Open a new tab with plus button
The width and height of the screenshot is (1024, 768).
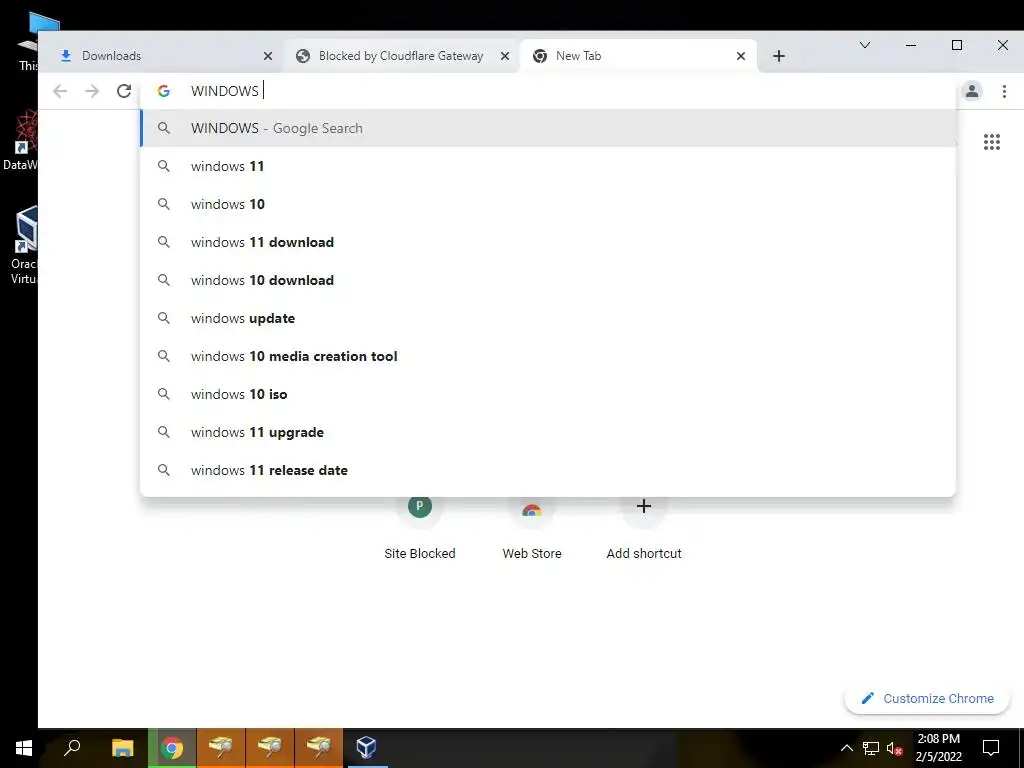pos(778,56)
